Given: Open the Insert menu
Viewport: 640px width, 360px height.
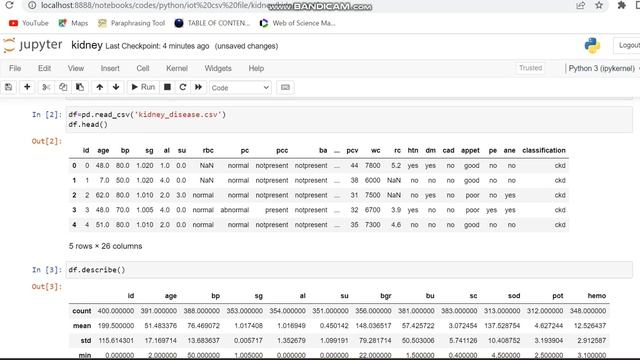Looking at the screenshot, I should [x=110, y=68].
